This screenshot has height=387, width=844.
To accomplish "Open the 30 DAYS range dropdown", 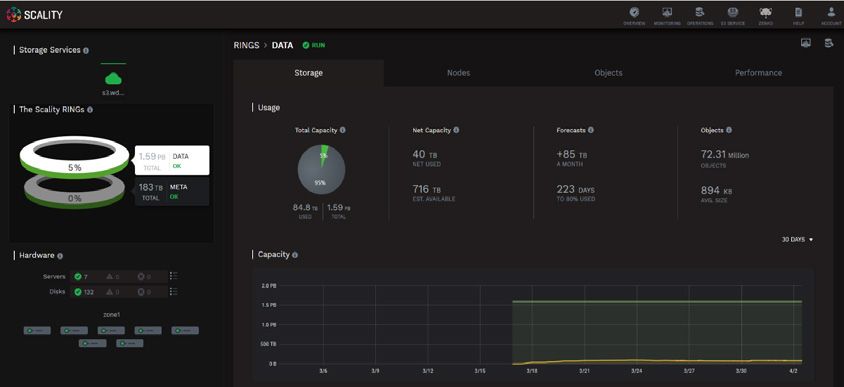I will click(x=797, y=240).
